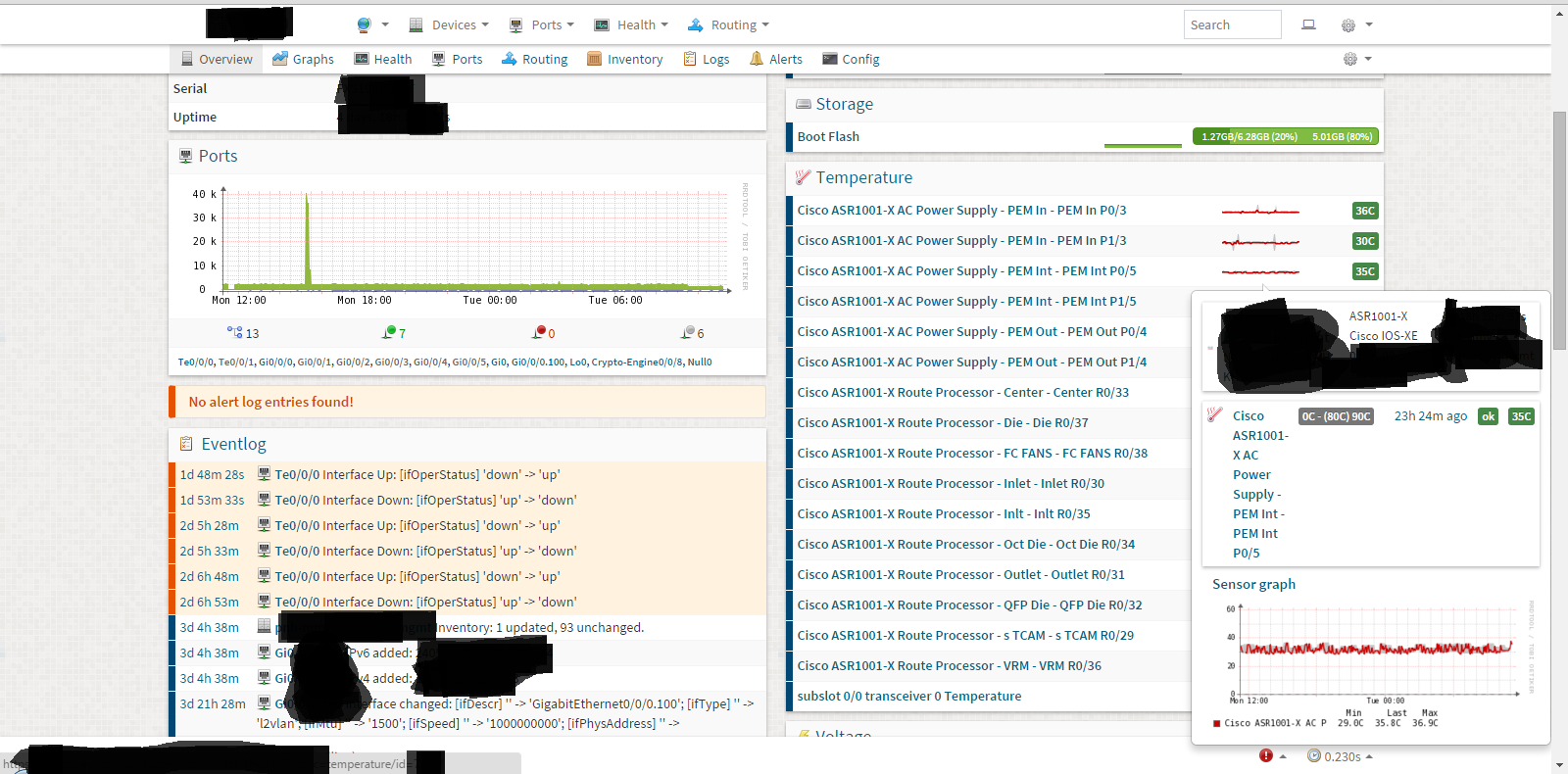
Task: Click the total ports icon showing 13
Action: 235,333
